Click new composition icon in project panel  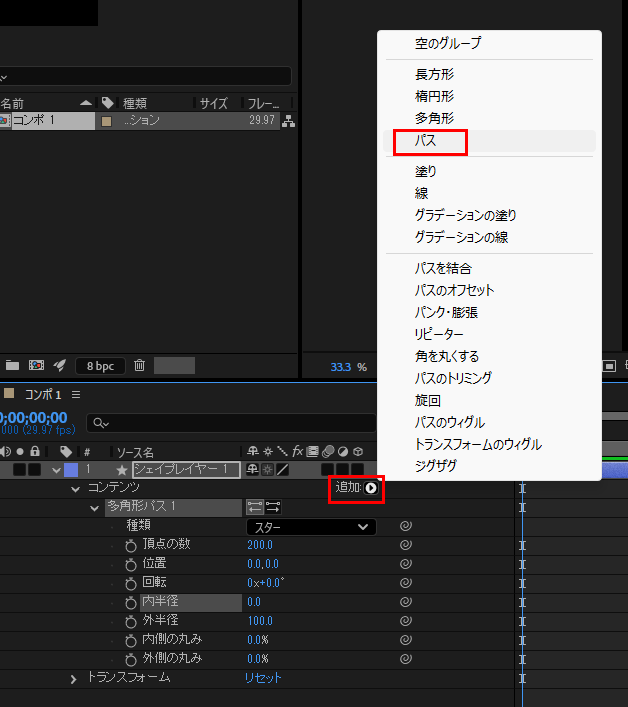pyautogui.click(x=36, y=365)
